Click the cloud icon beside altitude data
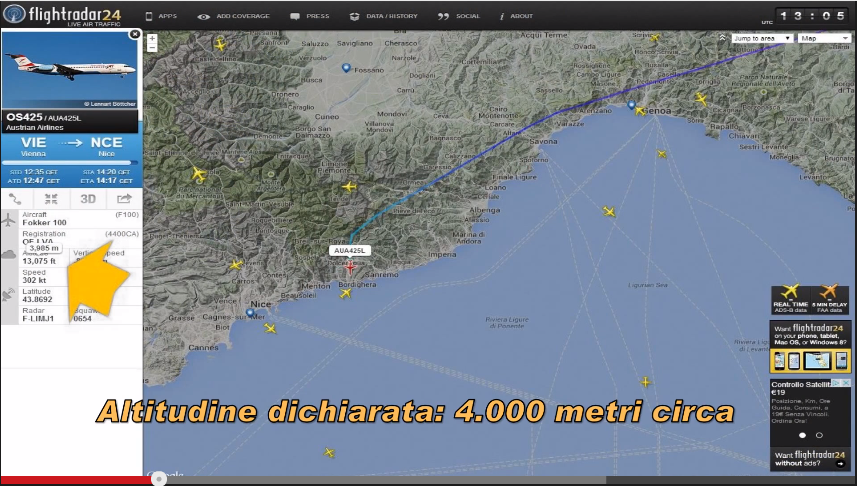The width and height of the screenshot is (857, 486). pos(9,254)
